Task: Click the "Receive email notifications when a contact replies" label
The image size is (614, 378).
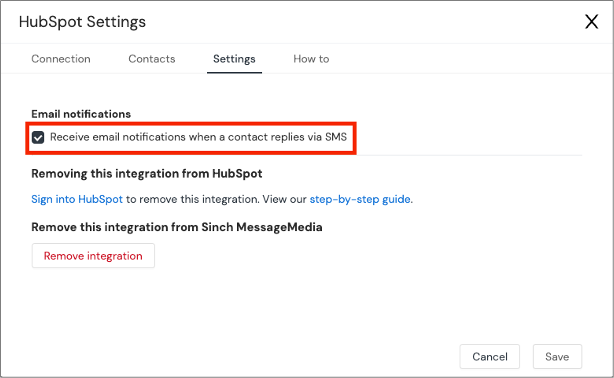Action: click(198, 137)
